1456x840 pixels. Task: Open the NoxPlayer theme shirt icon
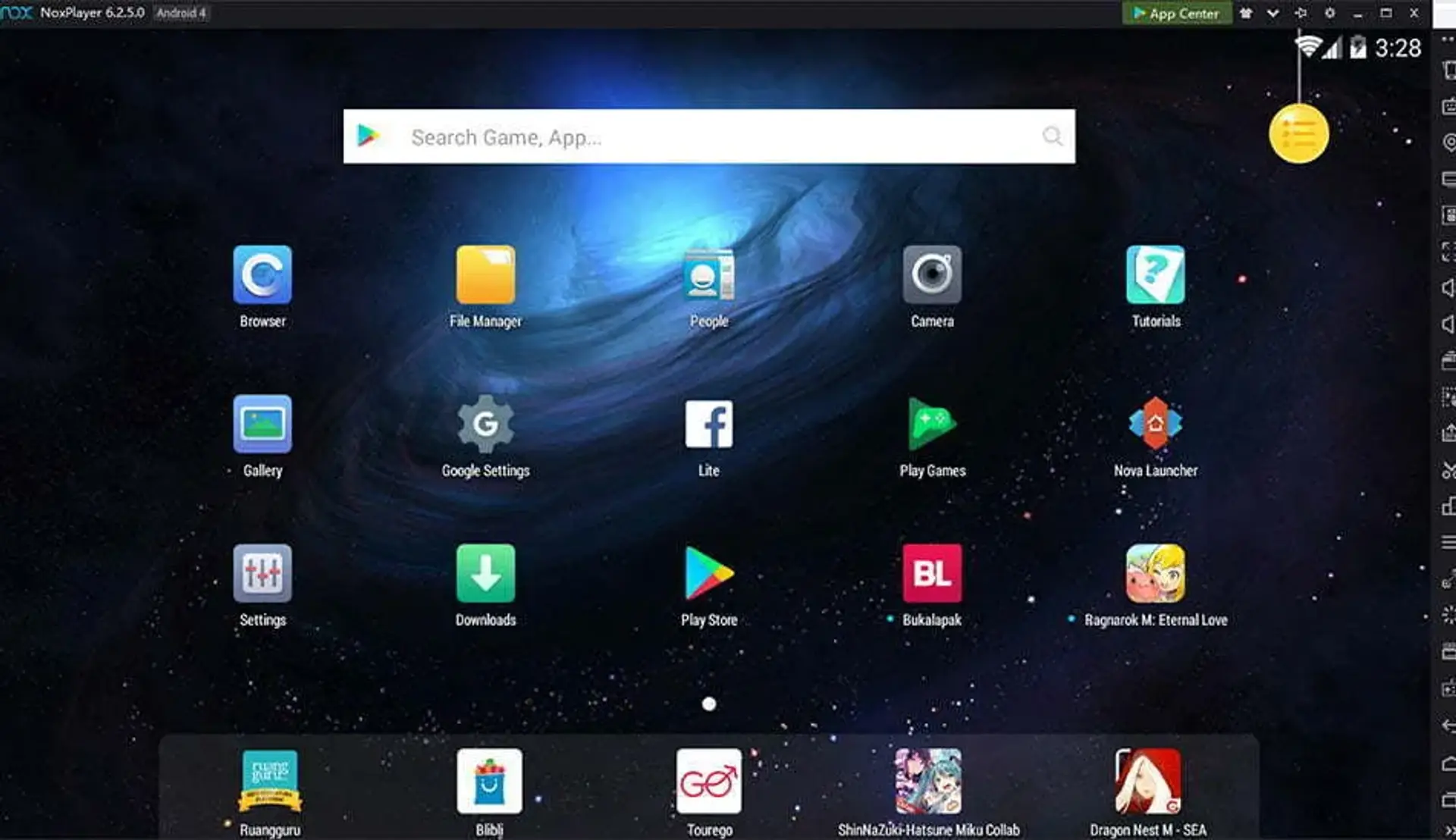click(x=1246, y=13)
